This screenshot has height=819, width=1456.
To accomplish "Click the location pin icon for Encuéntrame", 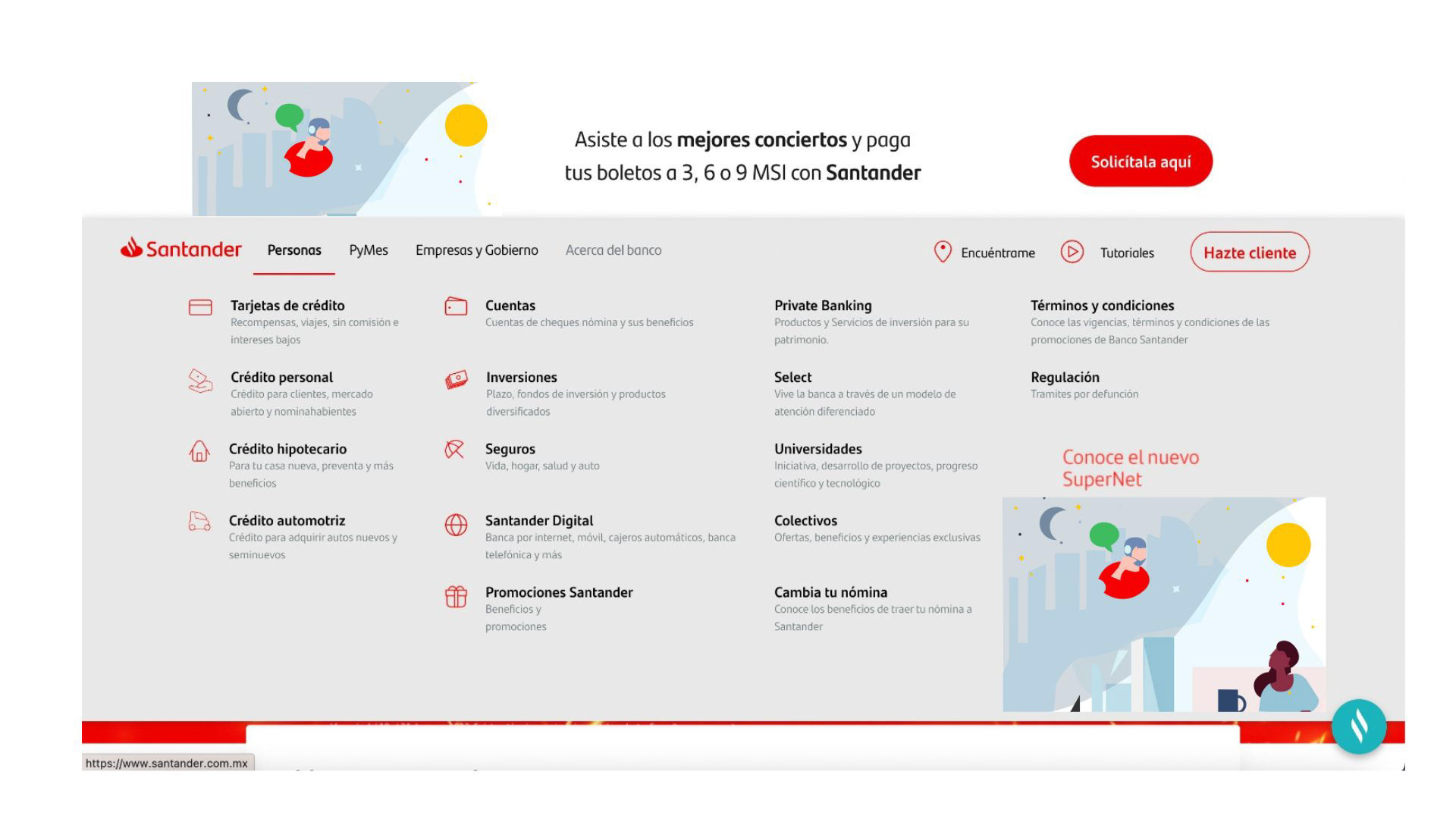I will pyautogui.click(x=943, y=252).
